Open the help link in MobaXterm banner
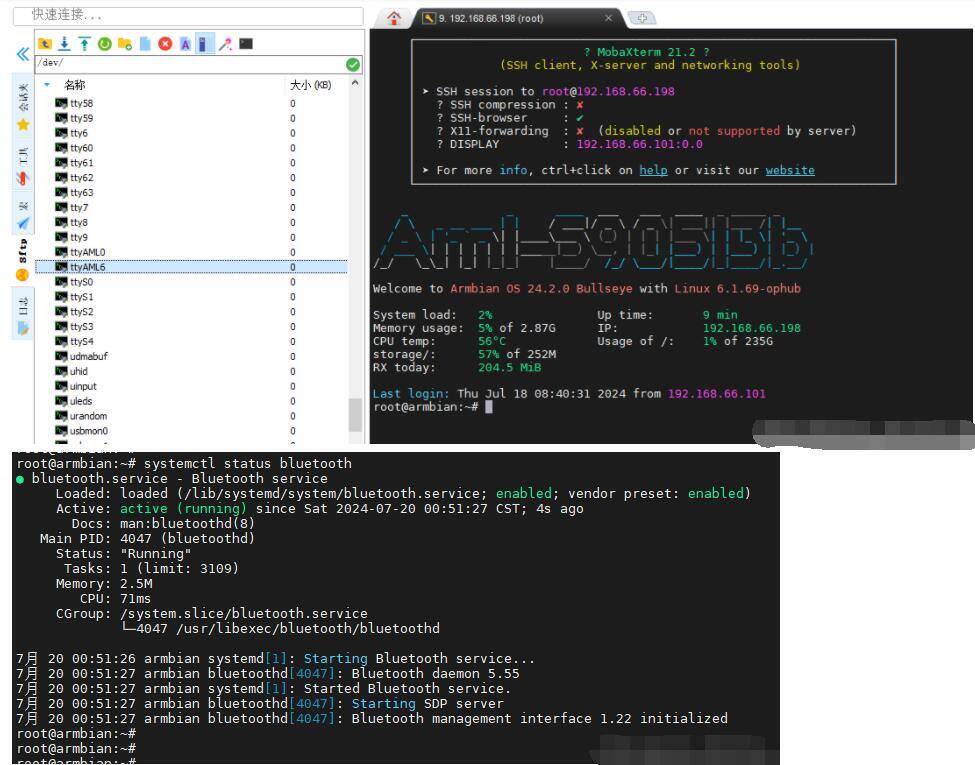 653,170
